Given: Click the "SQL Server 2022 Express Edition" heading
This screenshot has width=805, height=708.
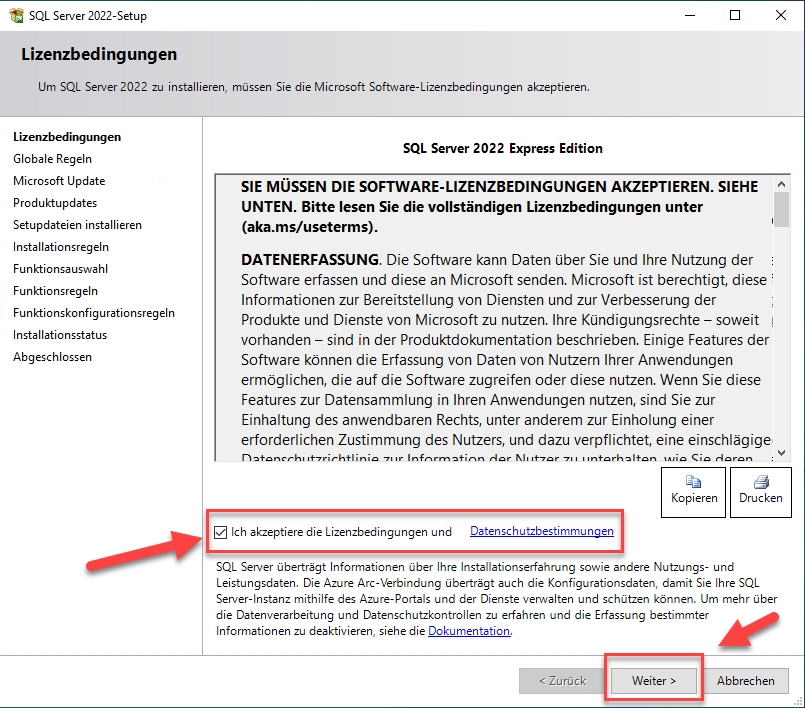Looking at the screenshot, I should click(x=503, y=148).
